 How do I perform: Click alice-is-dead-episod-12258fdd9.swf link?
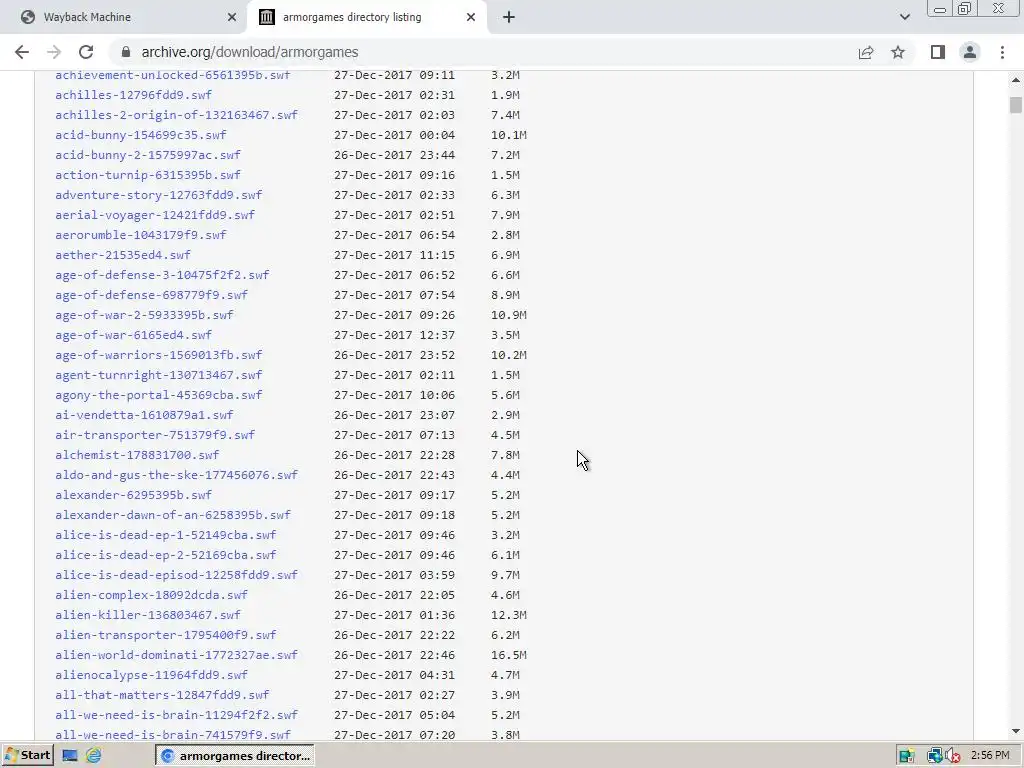click(176, 575)
